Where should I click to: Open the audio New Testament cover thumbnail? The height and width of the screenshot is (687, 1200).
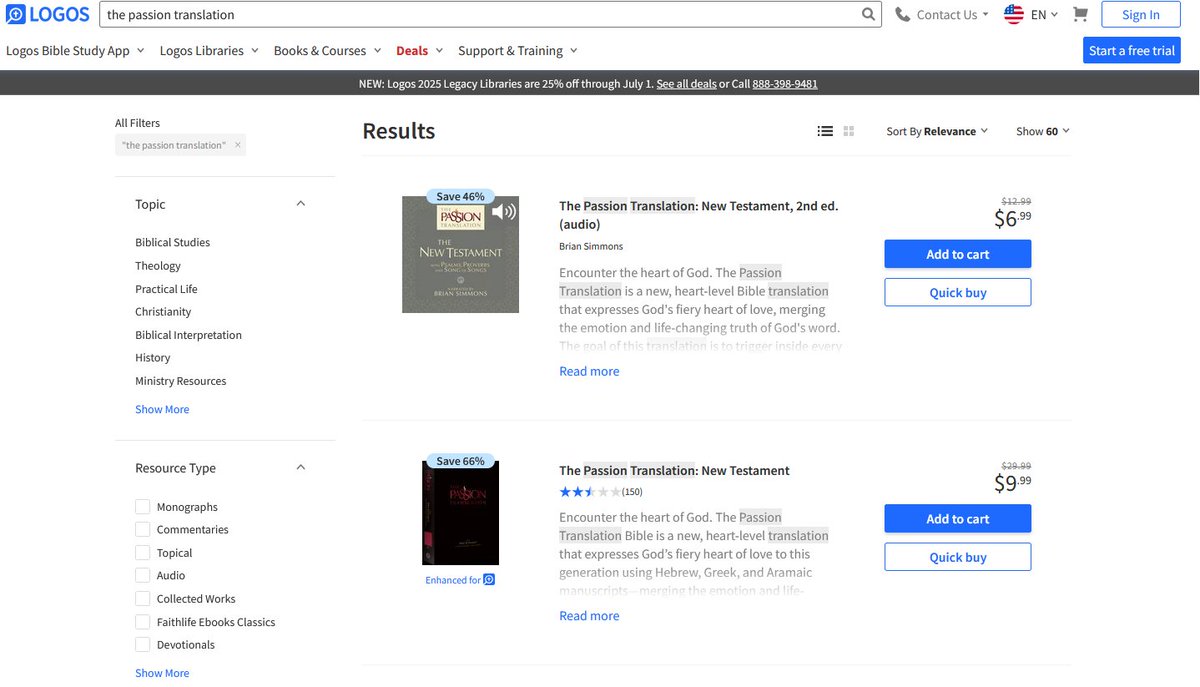pos(460,254)
